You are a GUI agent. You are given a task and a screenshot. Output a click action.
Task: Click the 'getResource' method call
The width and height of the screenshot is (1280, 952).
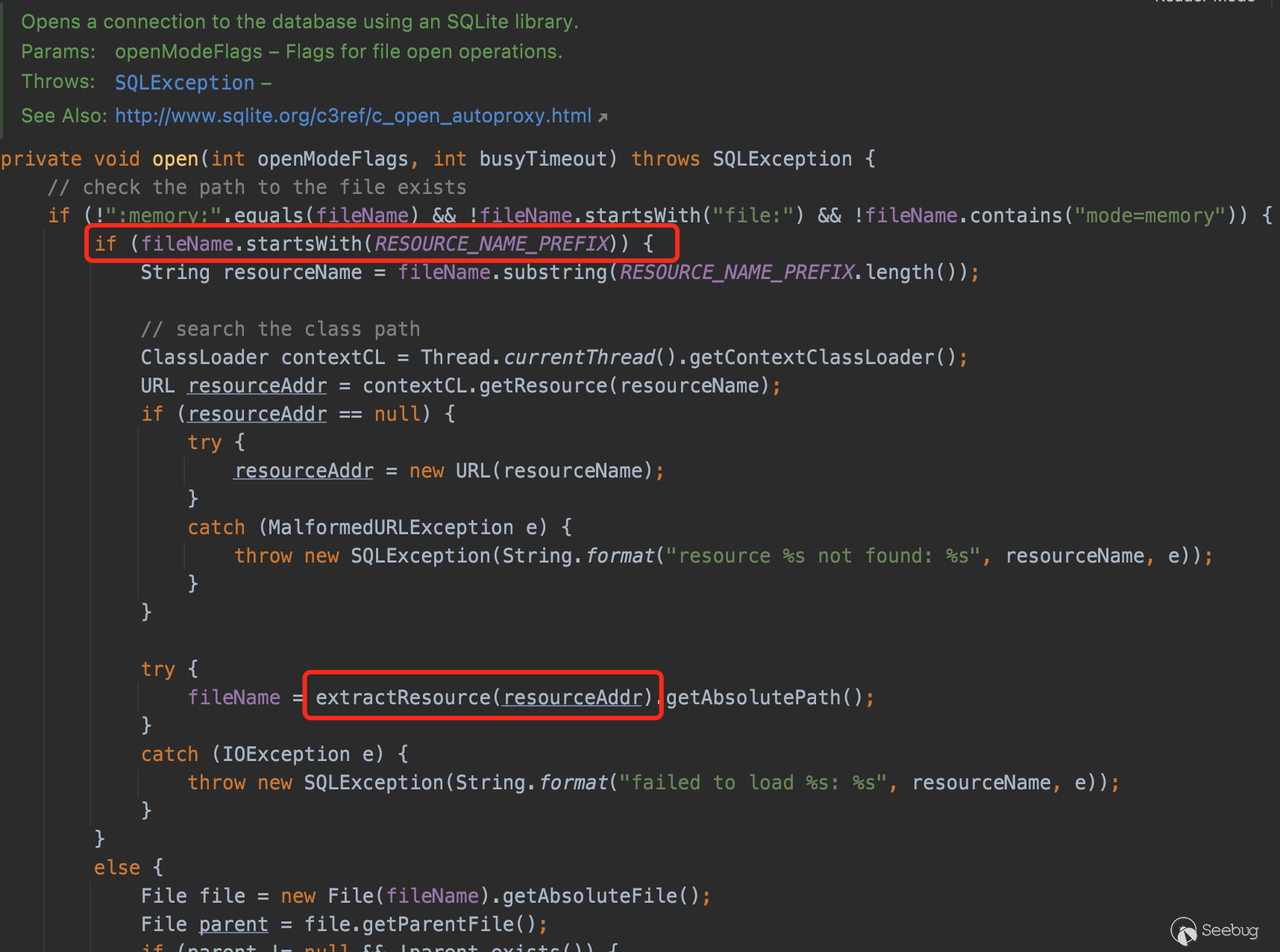pyautogui.click(x=543, y=386)
